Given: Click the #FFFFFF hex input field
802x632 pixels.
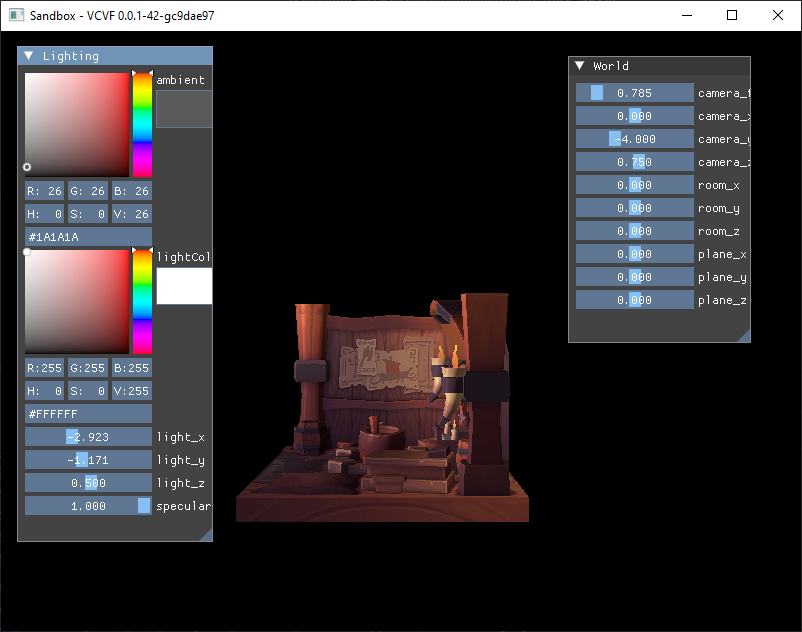Looking at the screenshot, I should point(87,413).
